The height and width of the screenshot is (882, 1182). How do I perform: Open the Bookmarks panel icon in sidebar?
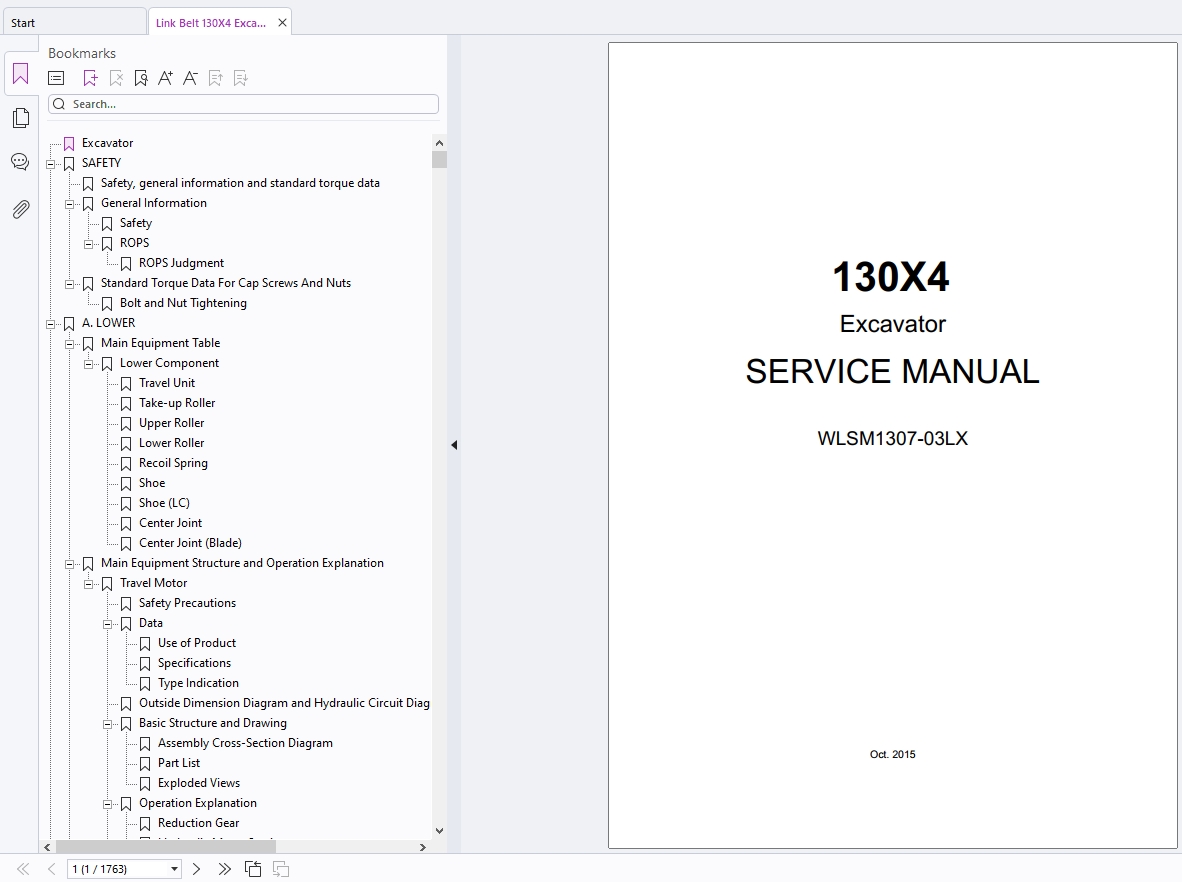[x=20, y=74]
